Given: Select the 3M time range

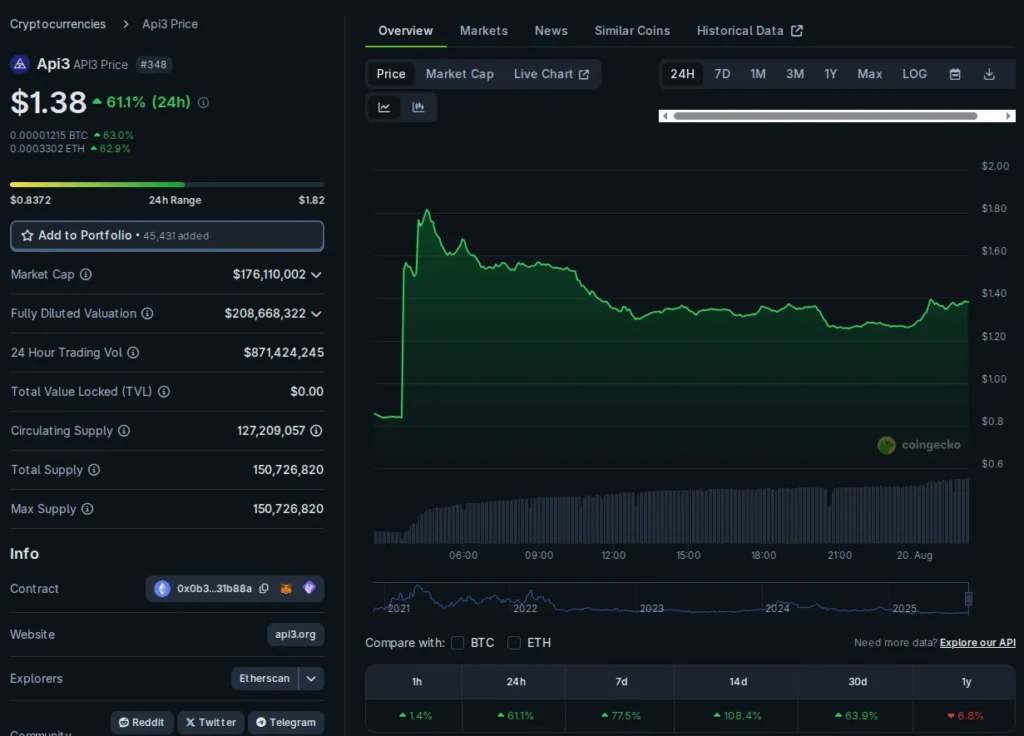Looking at the screenshot, I should tap(795, 74).
